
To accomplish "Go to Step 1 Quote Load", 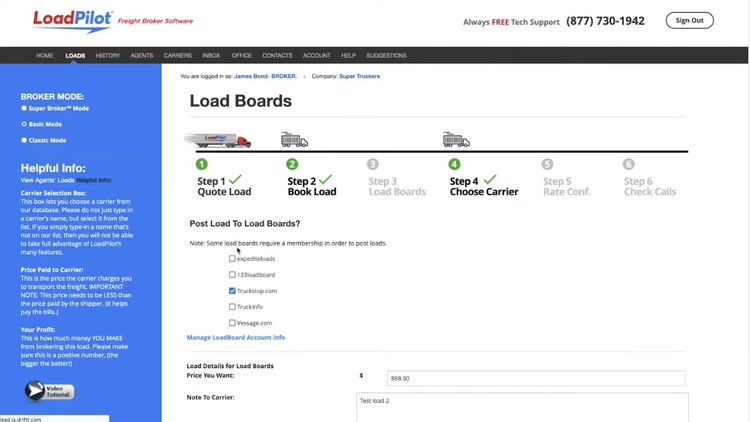I will (x=224, y=186).
